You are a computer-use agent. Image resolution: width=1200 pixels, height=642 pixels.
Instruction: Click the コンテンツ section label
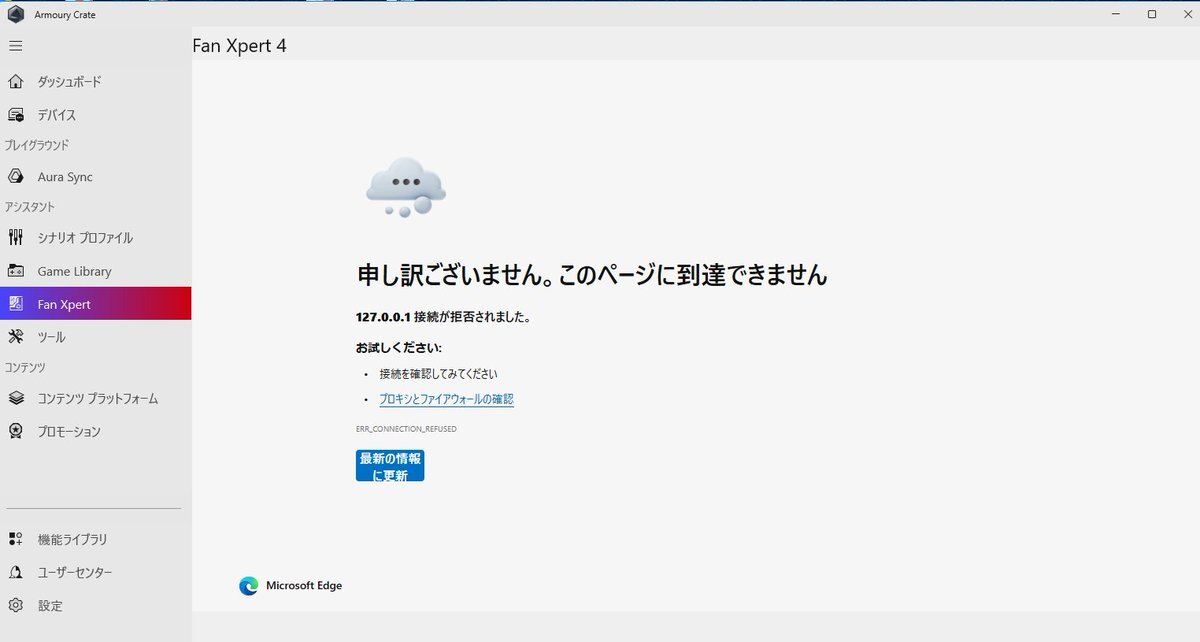point(25,368)
